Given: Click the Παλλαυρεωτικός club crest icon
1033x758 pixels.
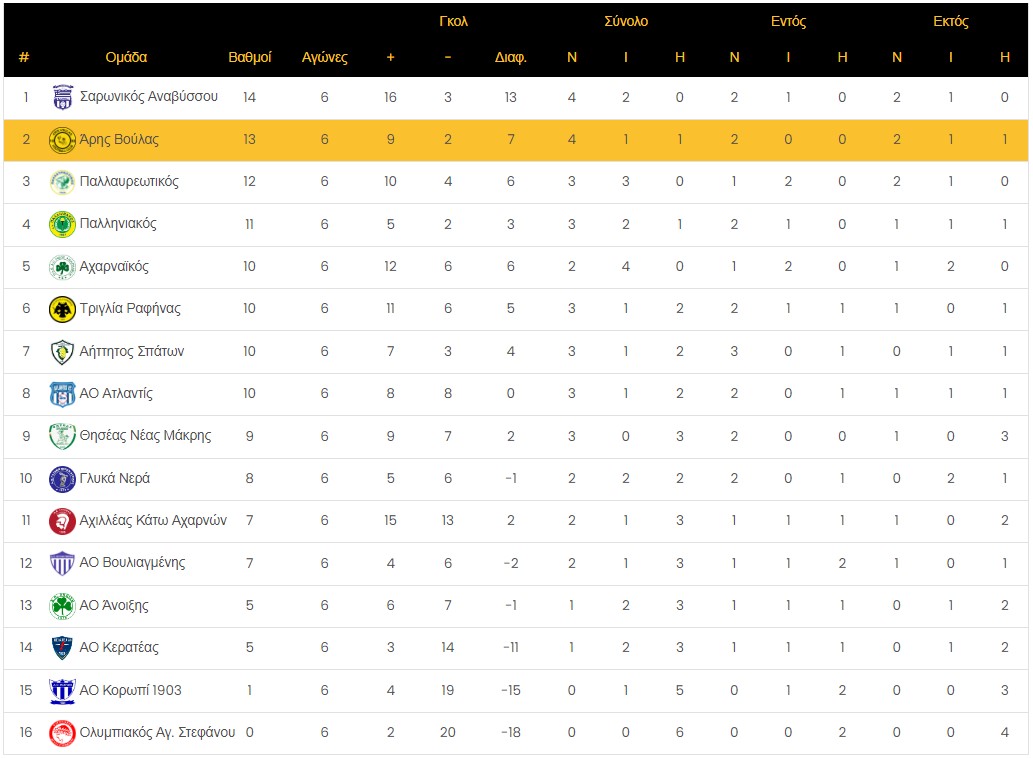Looking at the screenshot, I should [62, 182].
